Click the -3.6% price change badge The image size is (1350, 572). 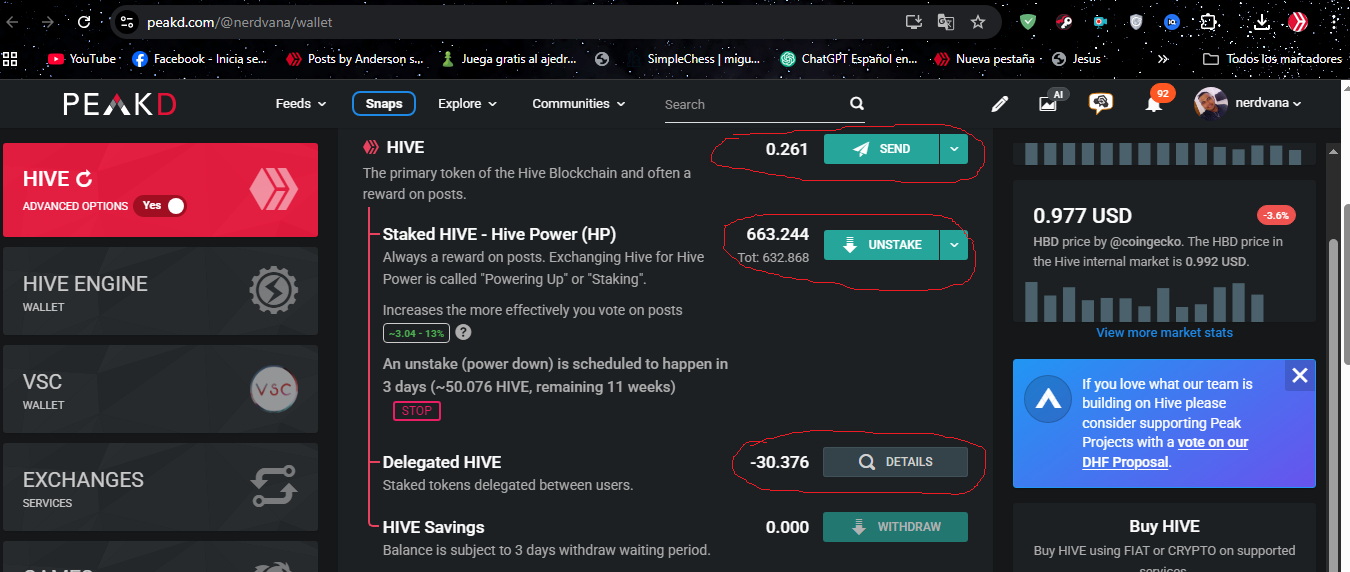[x=1276, y=215]
